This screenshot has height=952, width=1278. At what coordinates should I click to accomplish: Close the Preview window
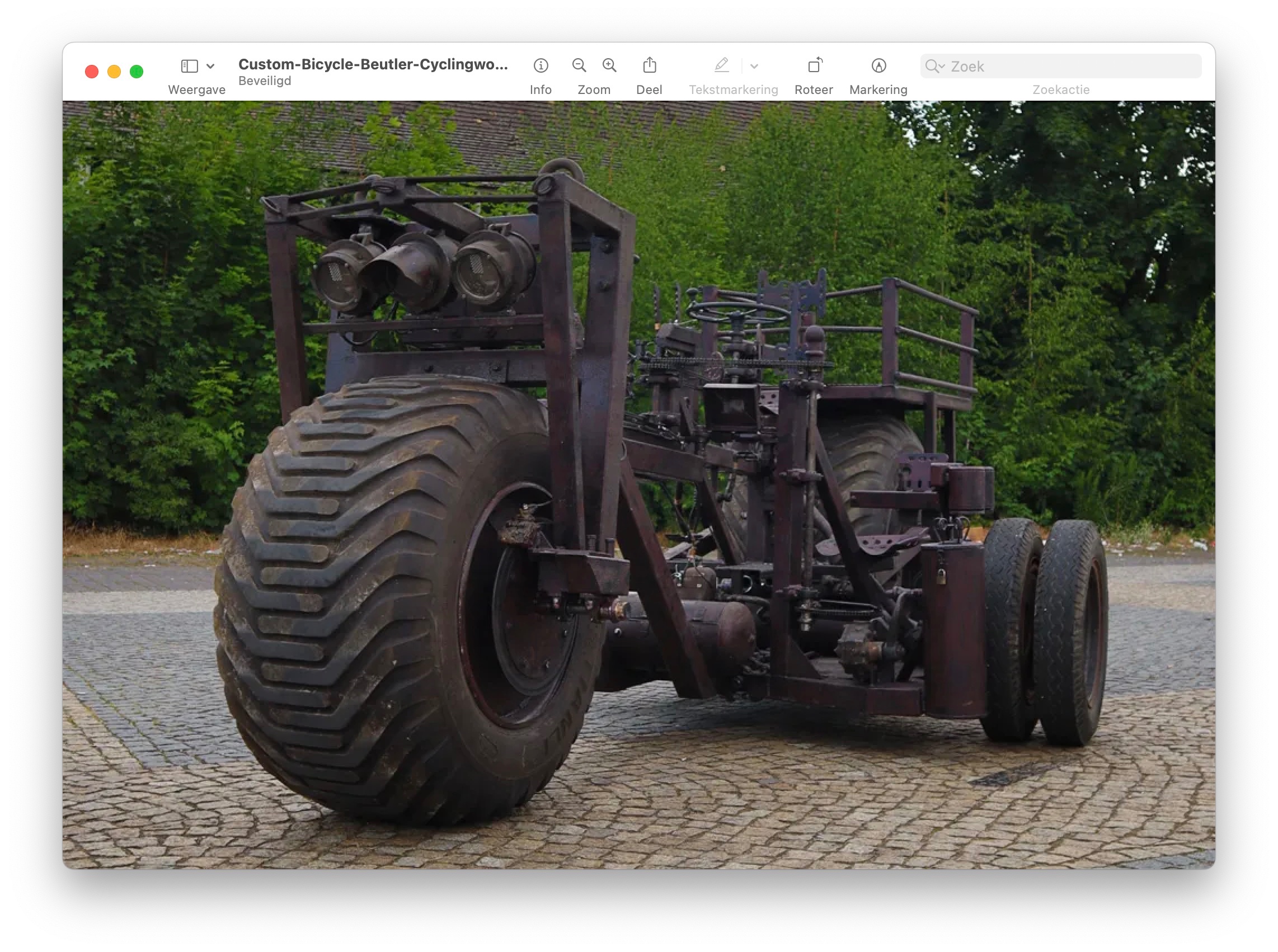tap(92, 72)
